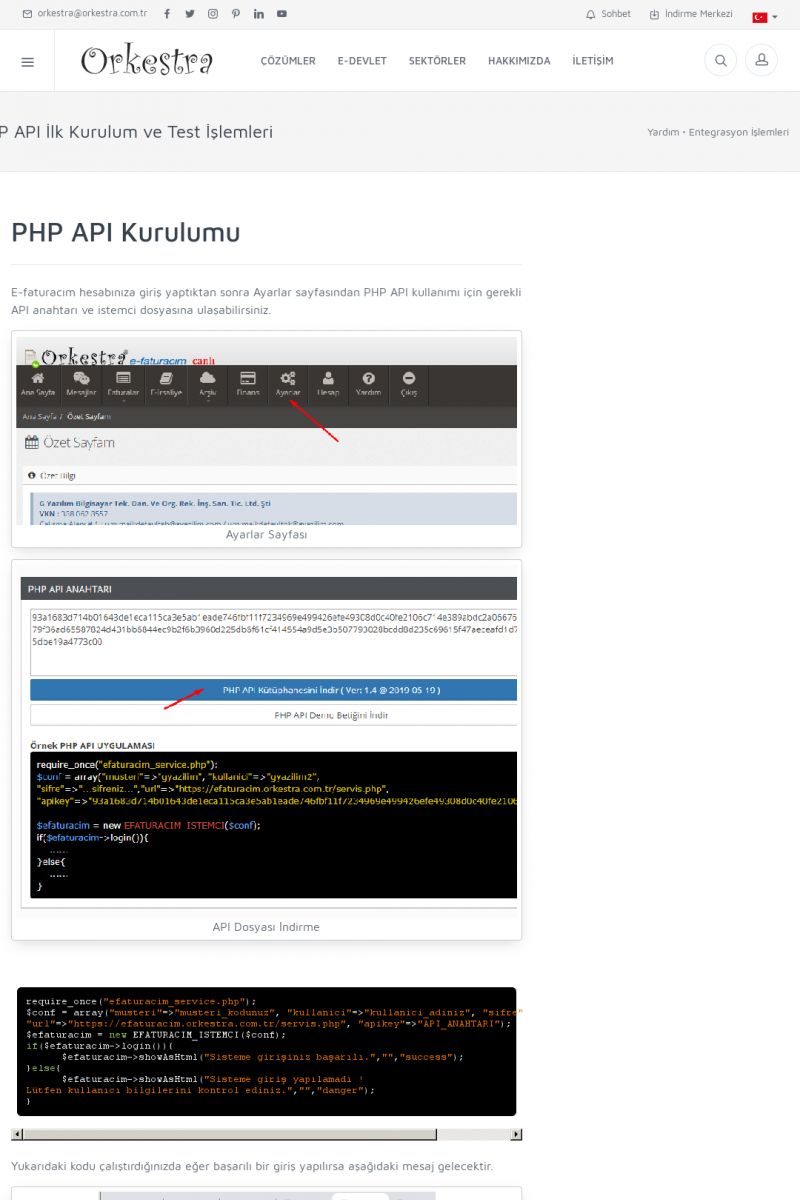The image size is (800, 1200).
Task: Open the YouTube social icon
Action: [x=282, y=14]
